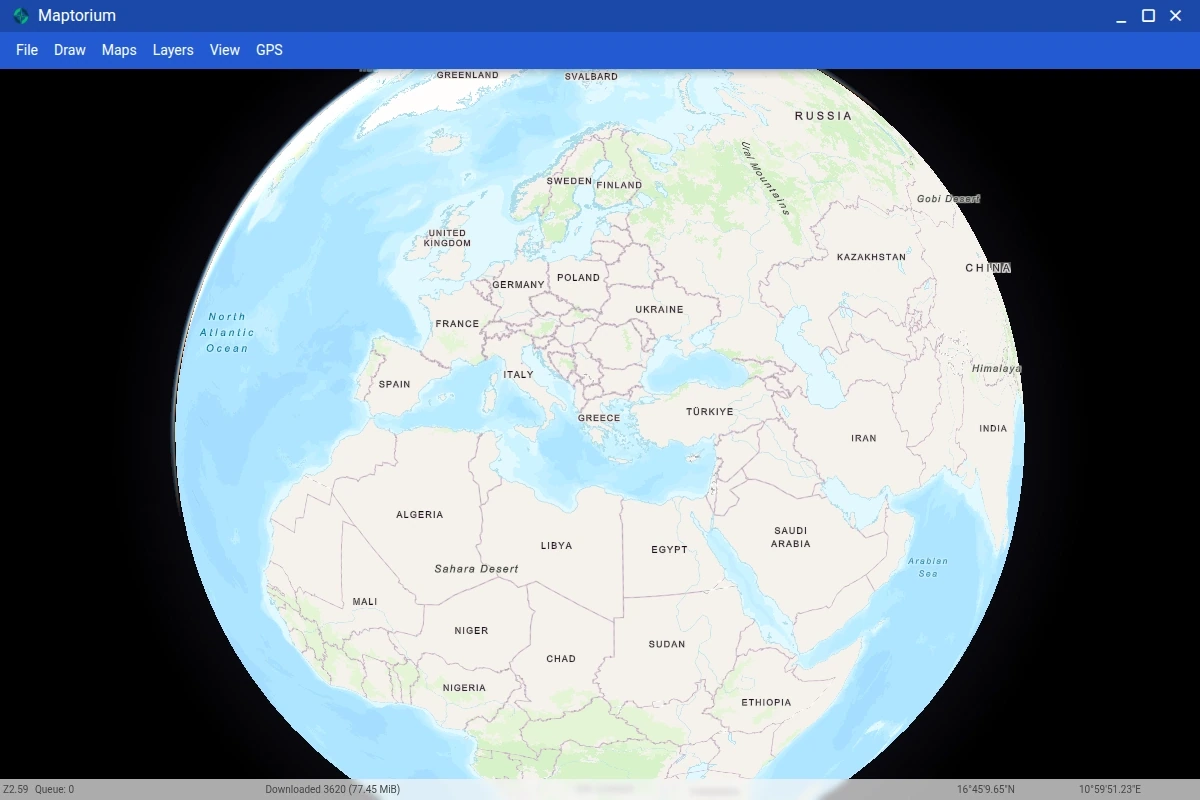Open the View menu
The image size is (1200, 800).
coord(225,50)
